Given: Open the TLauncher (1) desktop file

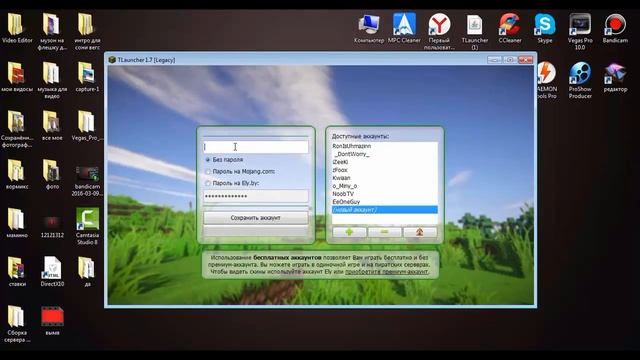Looking at the screenshot, I should (474, 32).
